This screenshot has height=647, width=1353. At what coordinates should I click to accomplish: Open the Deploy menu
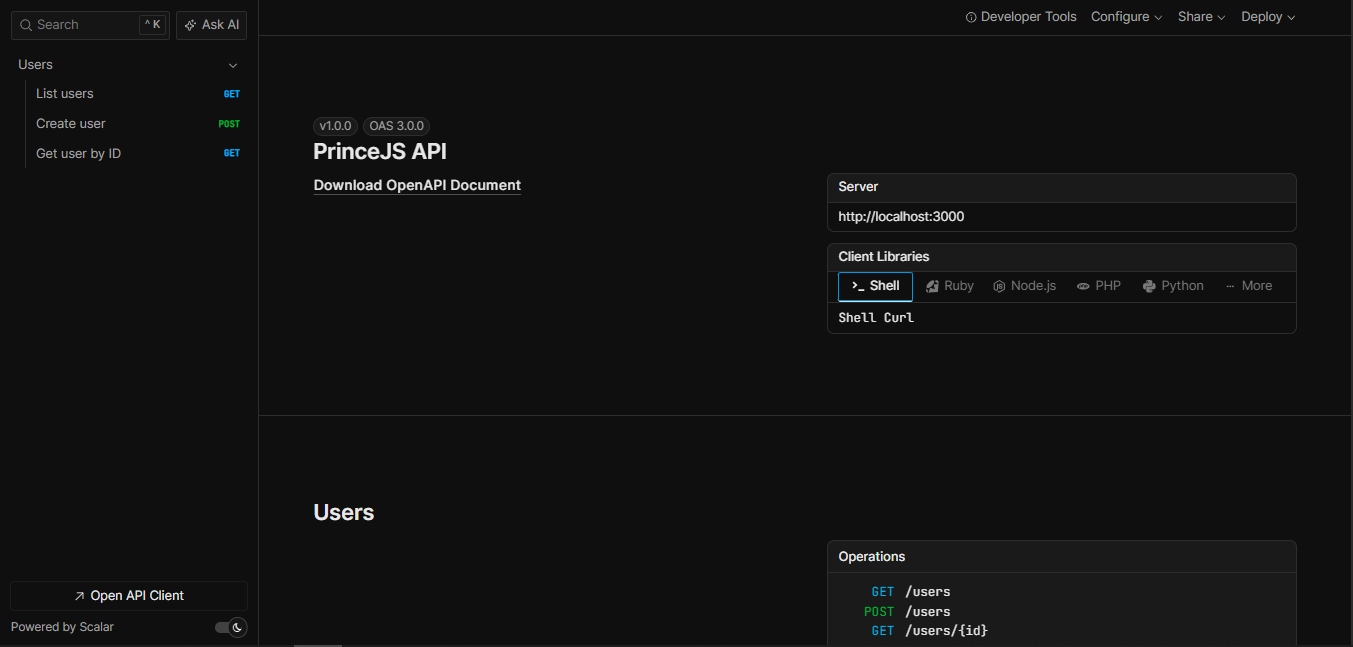tap(1267, 16)
